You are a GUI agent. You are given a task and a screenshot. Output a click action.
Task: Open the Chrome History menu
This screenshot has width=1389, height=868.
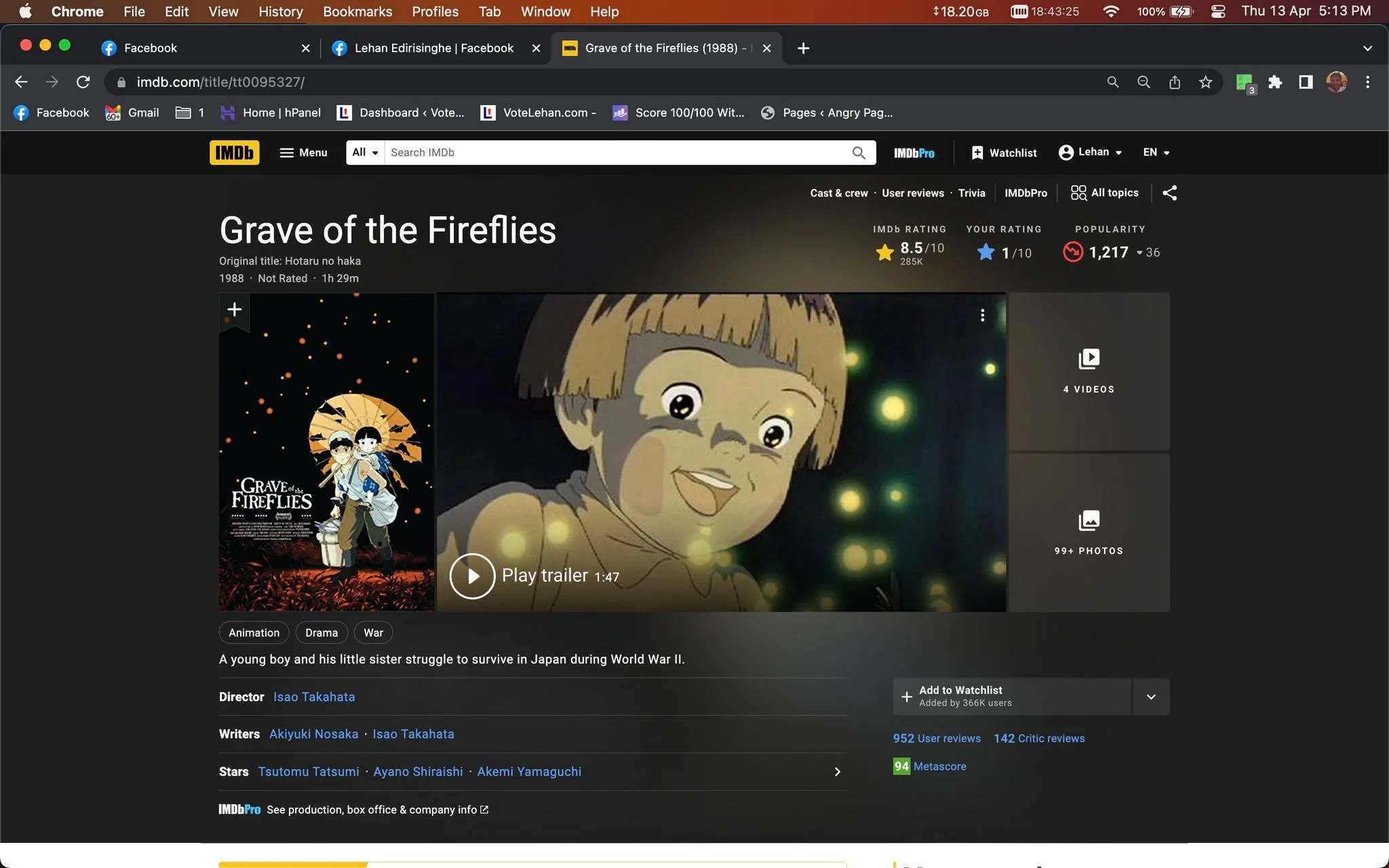point(280,12)
